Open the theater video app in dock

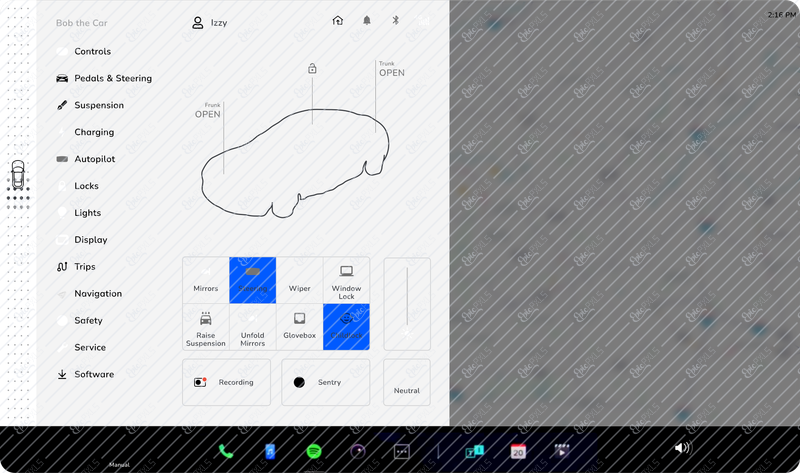(562, 451)
